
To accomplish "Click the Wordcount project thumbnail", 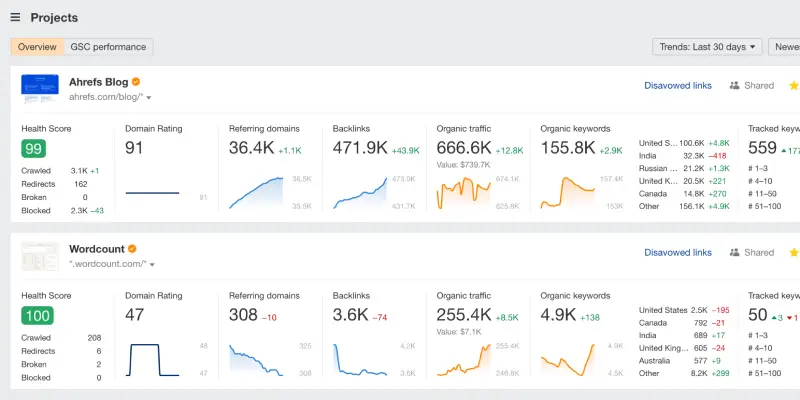I will coord(40,256).
